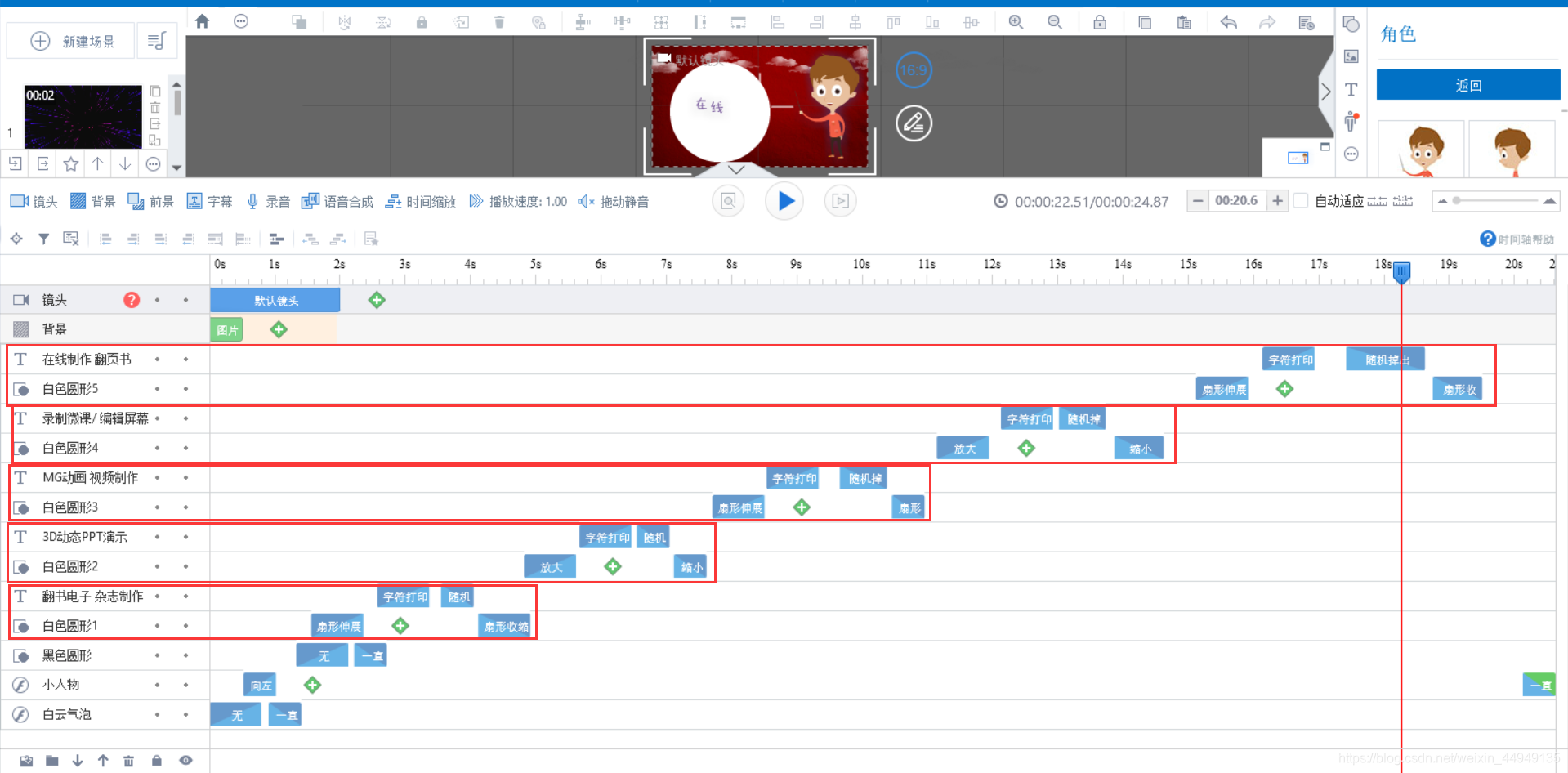The height and width of the screenshot is (773, 1568).
Task: Open the 录音 tab
Action: point(268,202)
